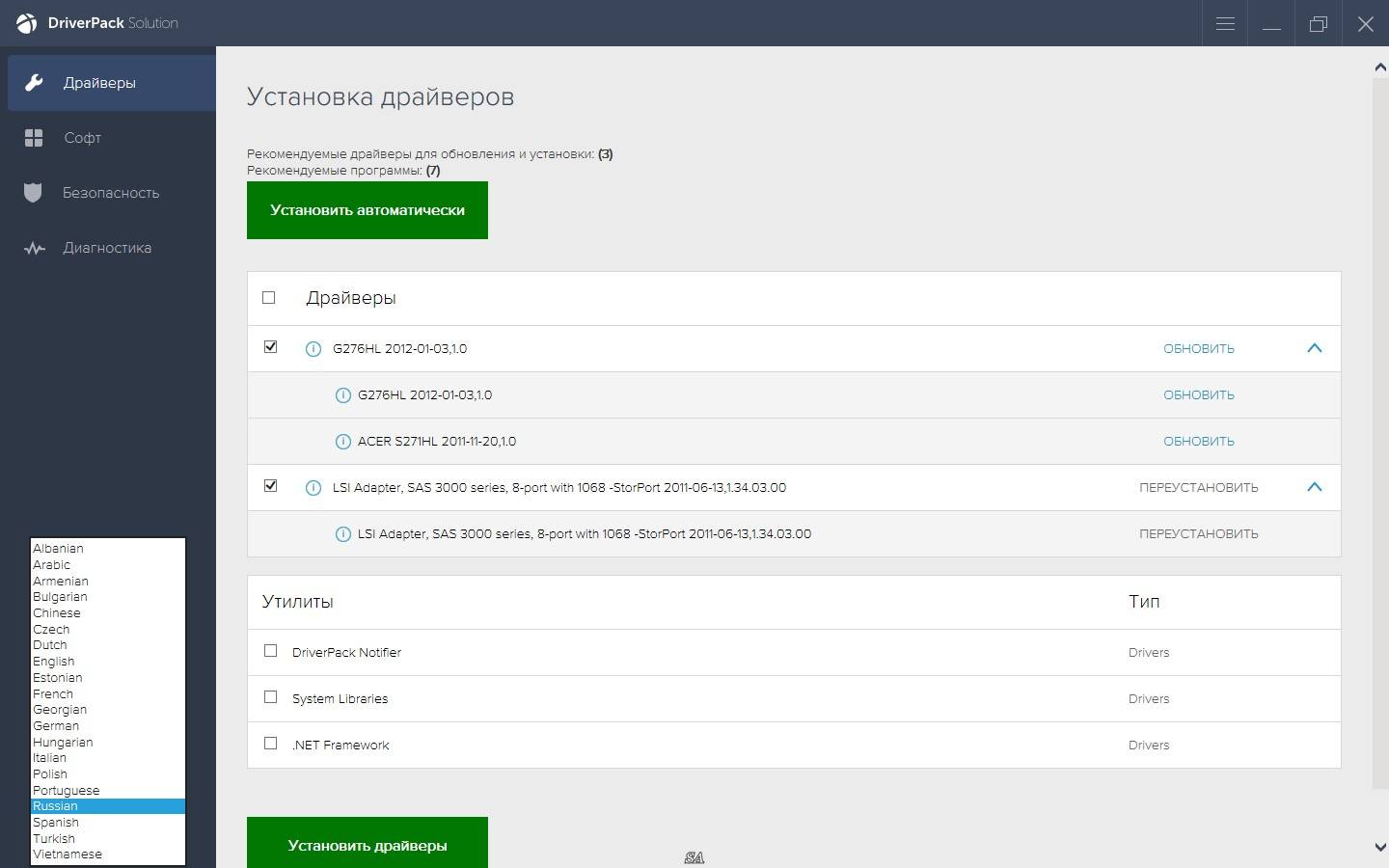Collapse the LSI Adapter group chevron

pos(1314,487)
